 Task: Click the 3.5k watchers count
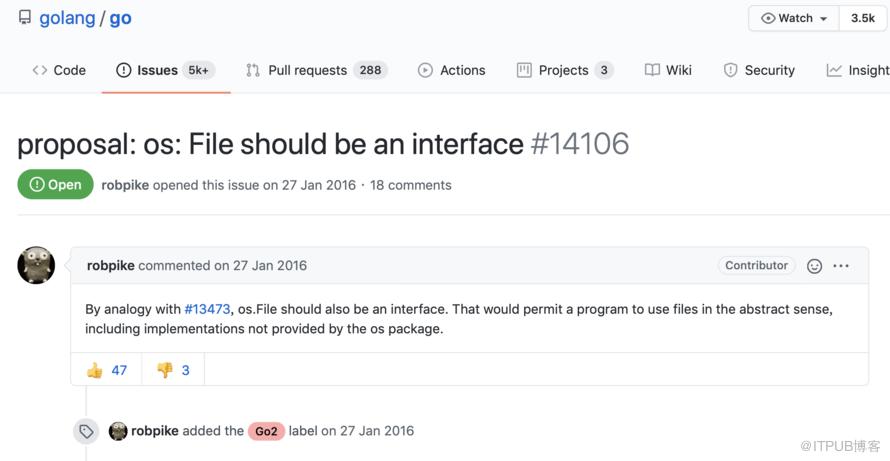coord(862,18)
